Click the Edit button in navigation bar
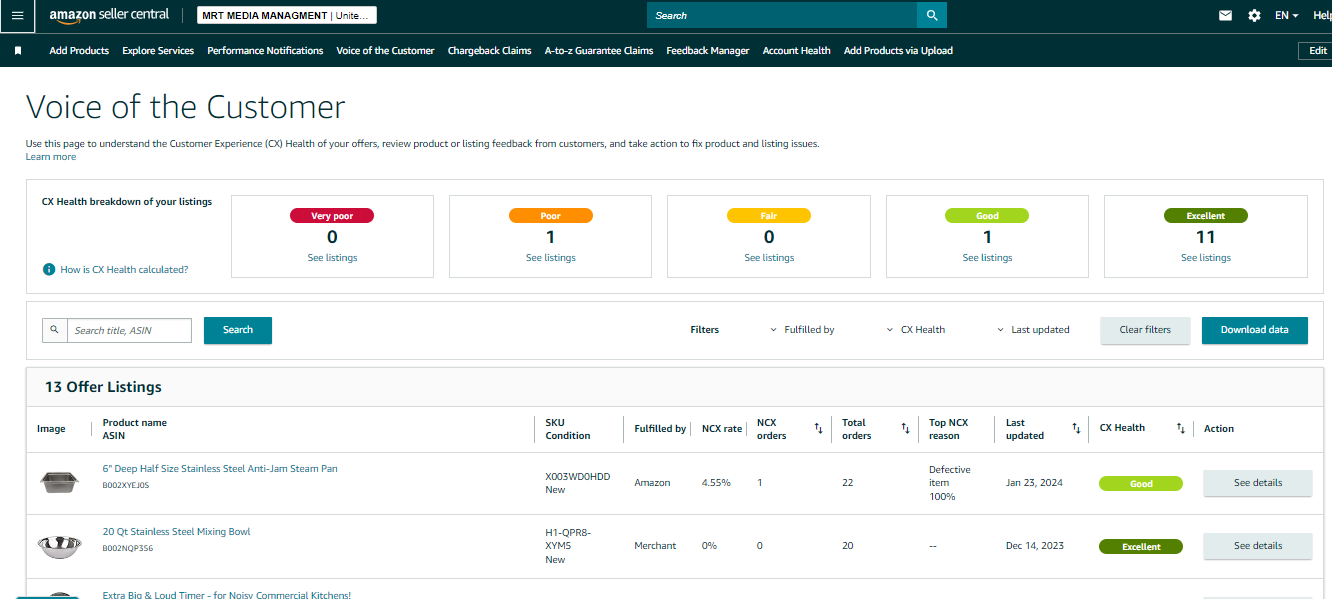1332x599 pixels. (x=1315, y=51)
